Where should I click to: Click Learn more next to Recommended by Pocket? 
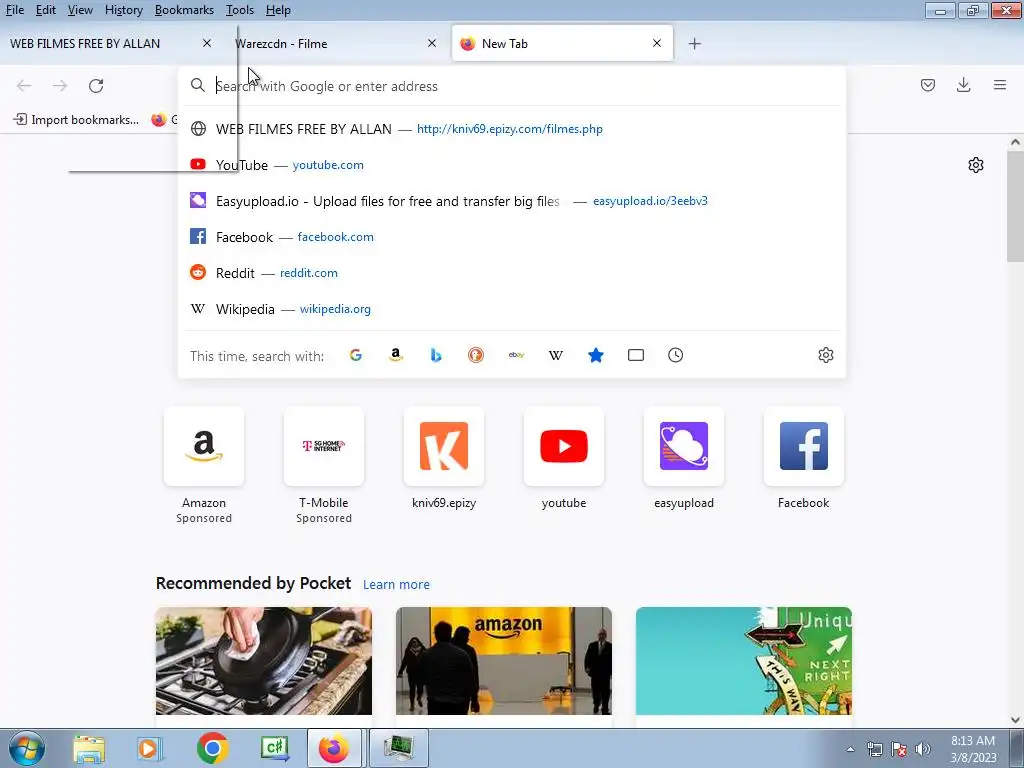click(x=396, y=584)
